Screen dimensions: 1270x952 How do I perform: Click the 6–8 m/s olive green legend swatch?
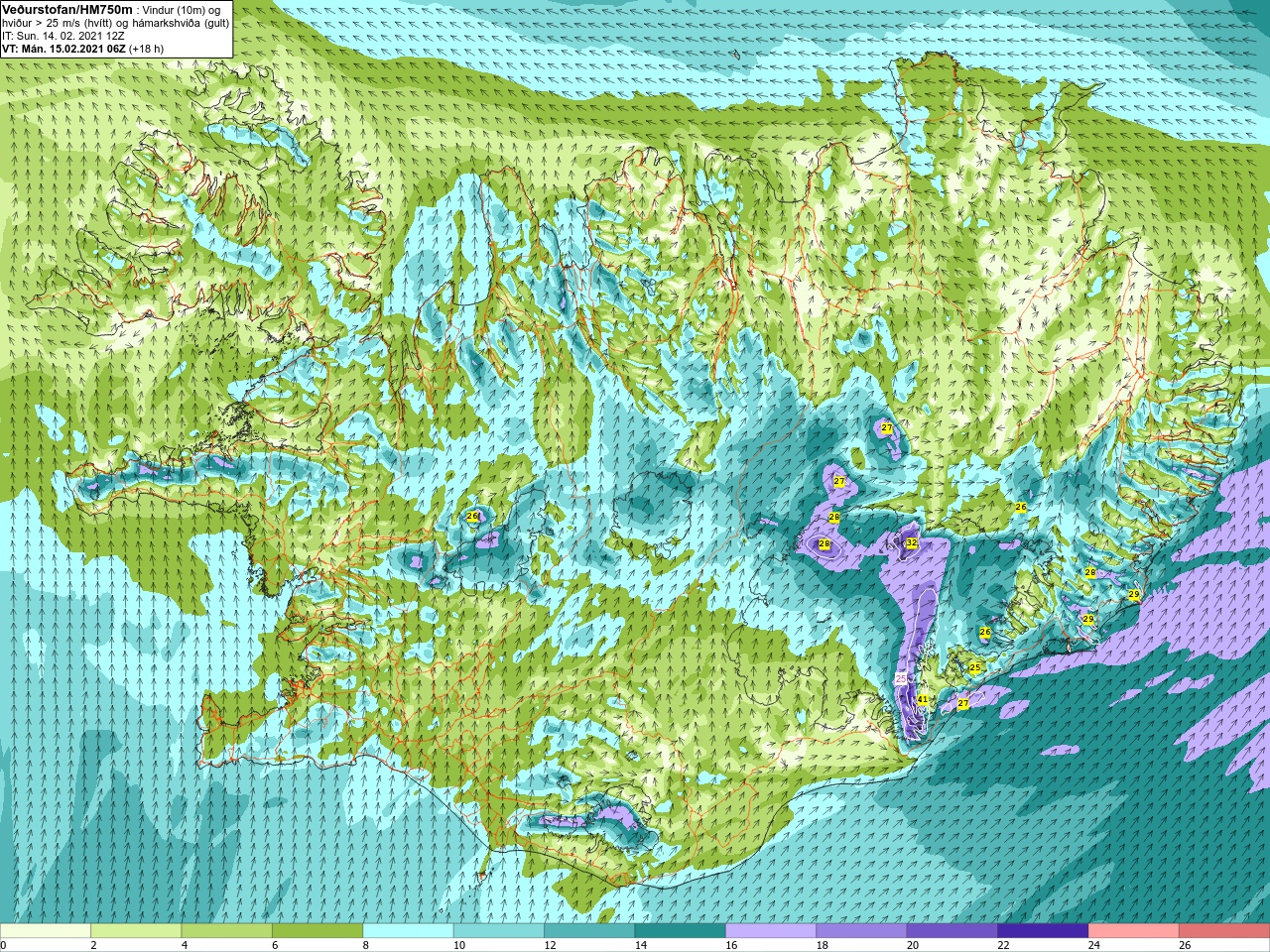tap(317, 932)
